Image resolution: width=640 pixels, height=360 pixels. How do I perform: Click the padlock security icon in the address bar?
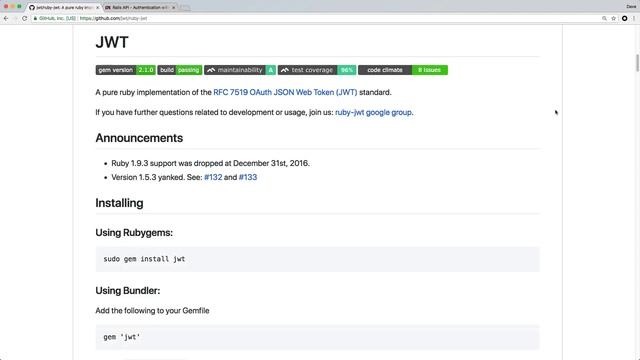tap(35, 18)
